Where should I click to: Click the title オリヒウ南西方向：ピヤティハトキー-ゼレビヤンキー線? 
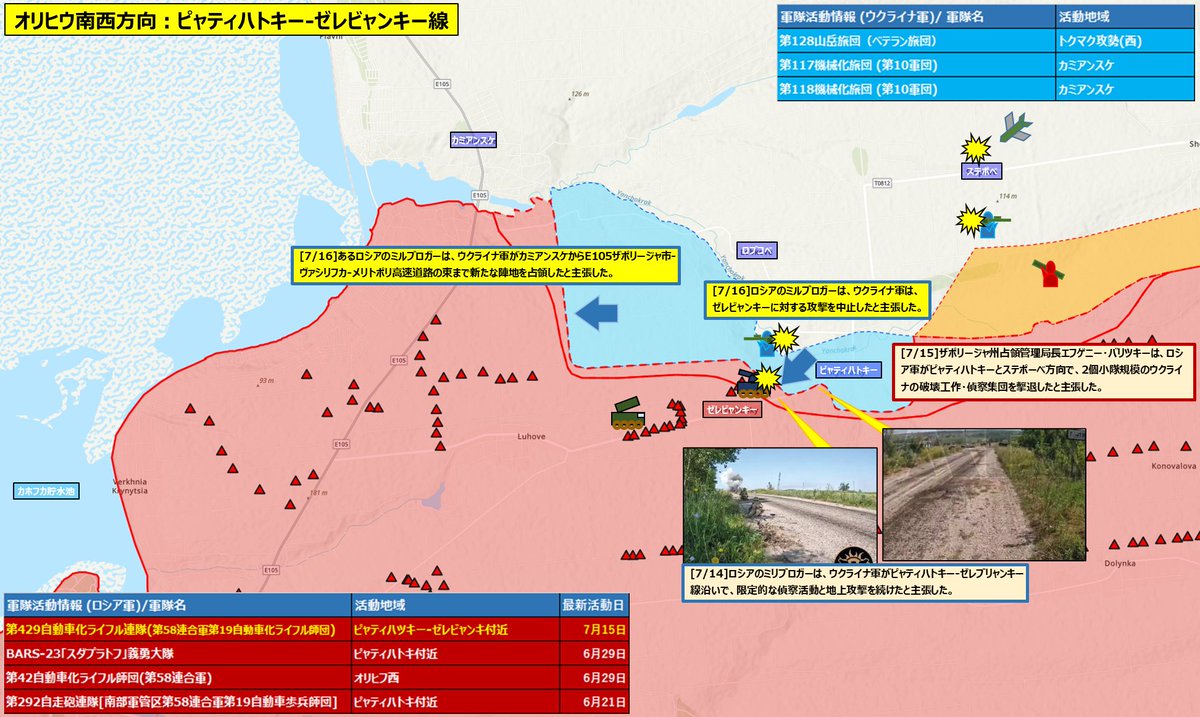[231, 20]
